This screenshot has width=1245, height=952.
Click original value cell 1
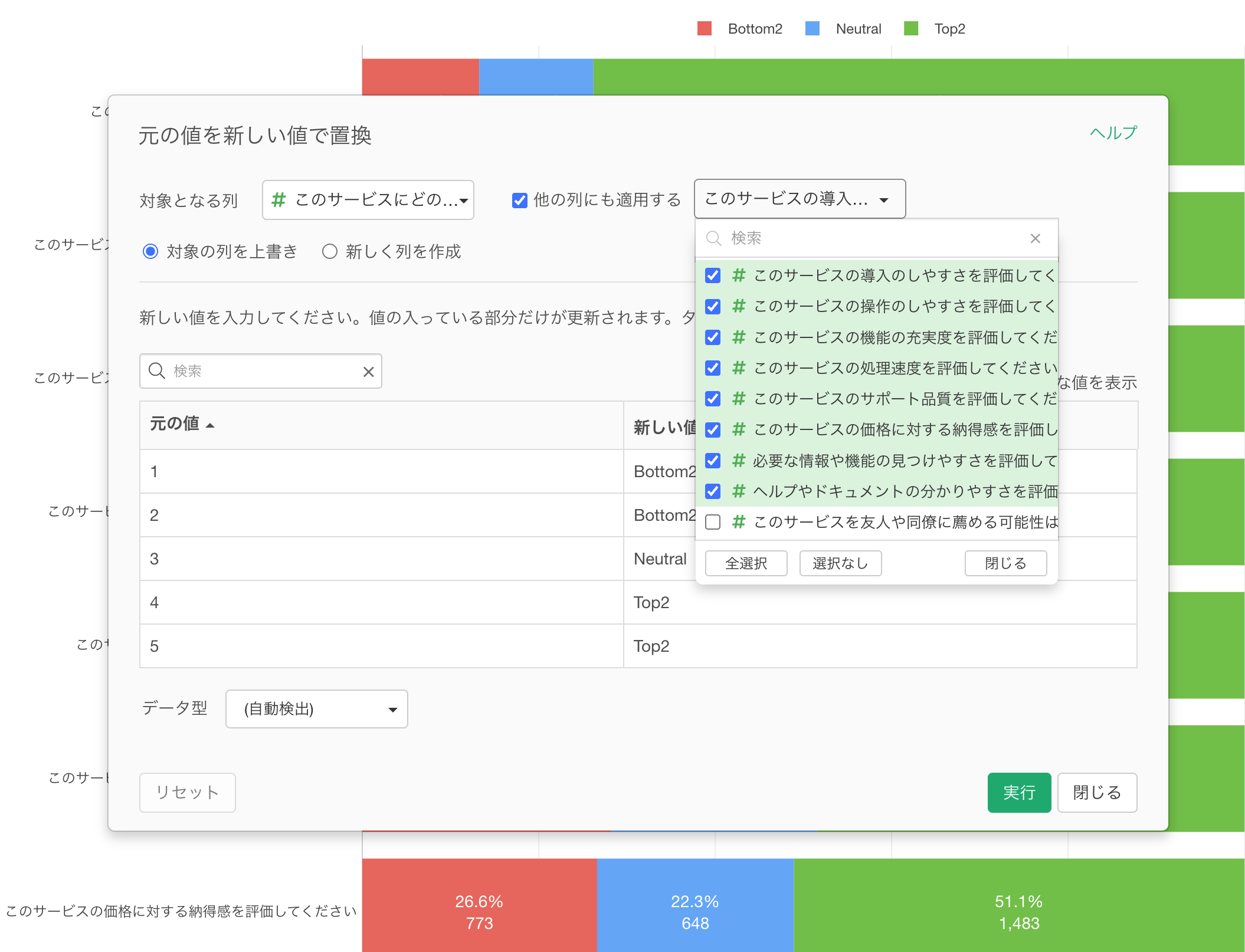382,472
